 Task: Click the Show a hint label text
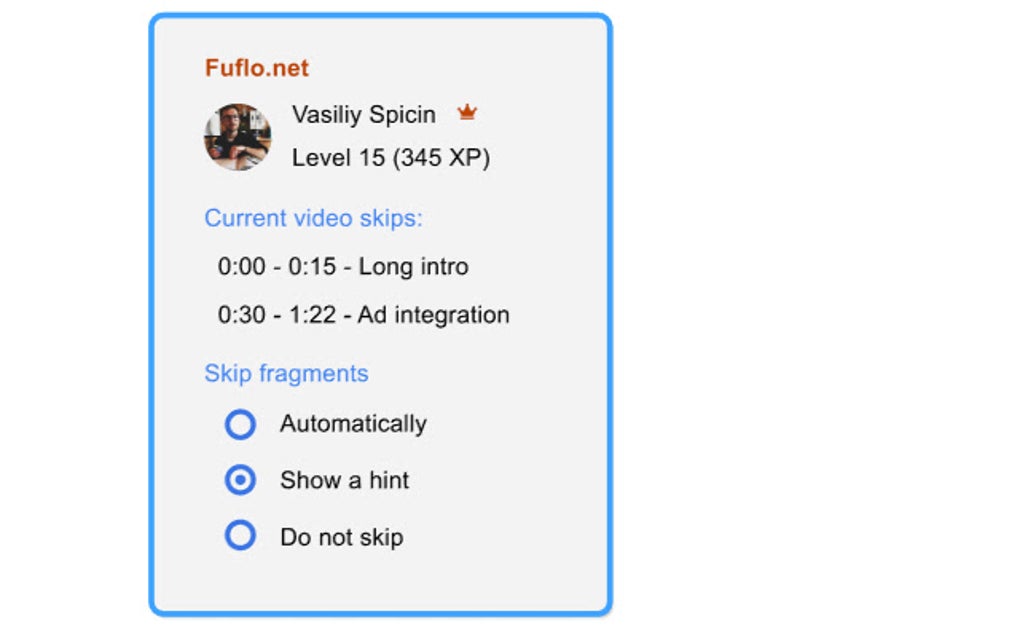344,480
